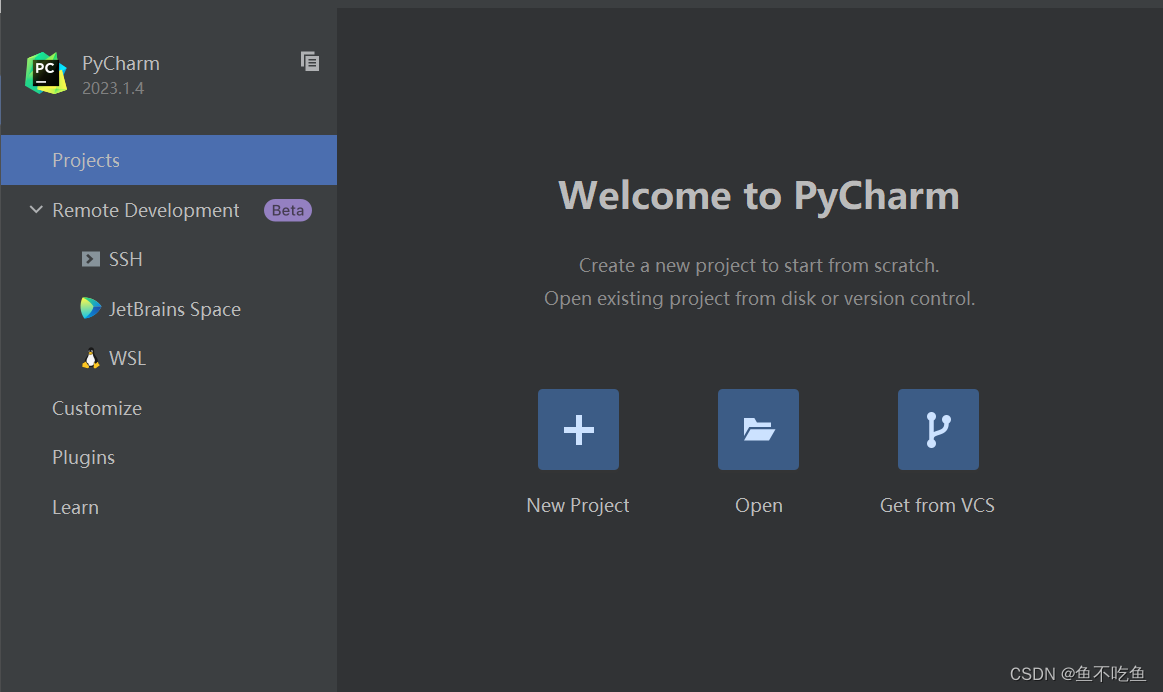Select the Projects tab
This screenshot has height=692, width=1163.
click(x=169, y=160)
